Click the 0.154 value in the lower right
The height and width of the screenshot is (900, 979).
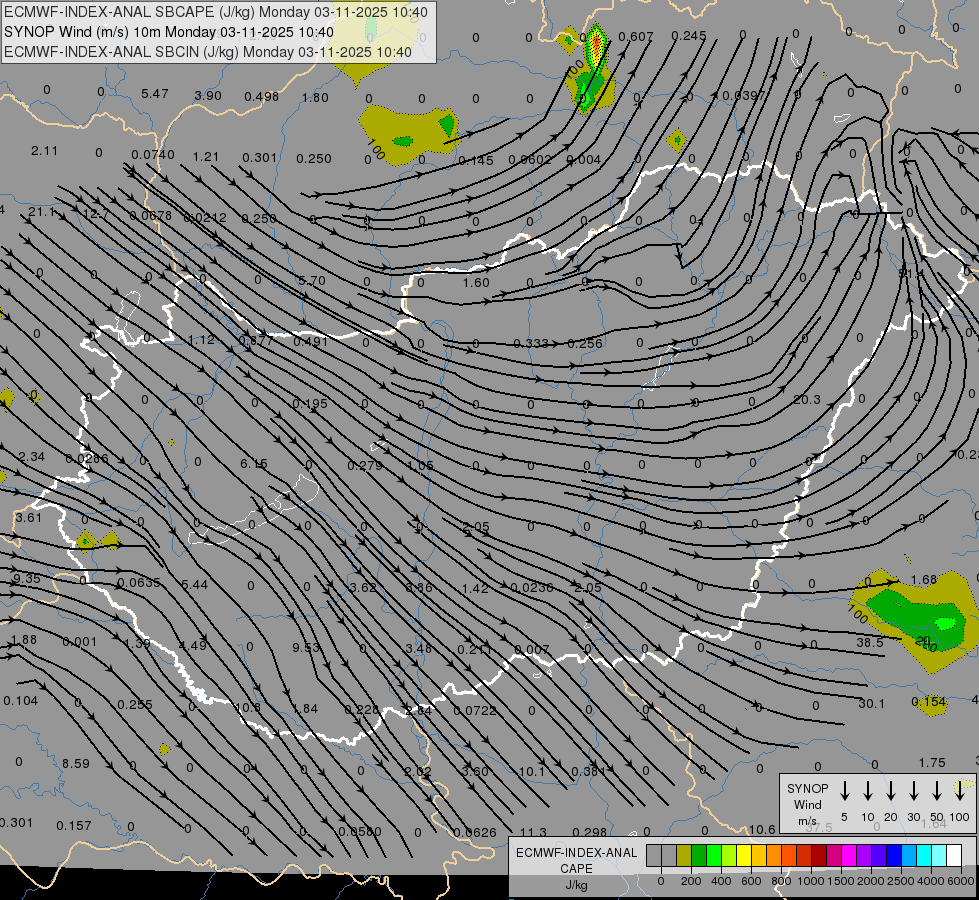[x=929, y=701]
